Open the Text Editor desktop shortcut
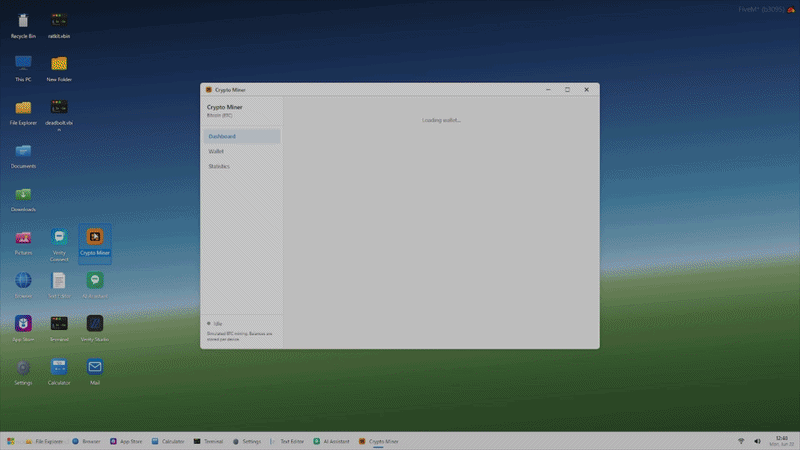This screenshot has height=450, width=800. [x=59, y=286]
